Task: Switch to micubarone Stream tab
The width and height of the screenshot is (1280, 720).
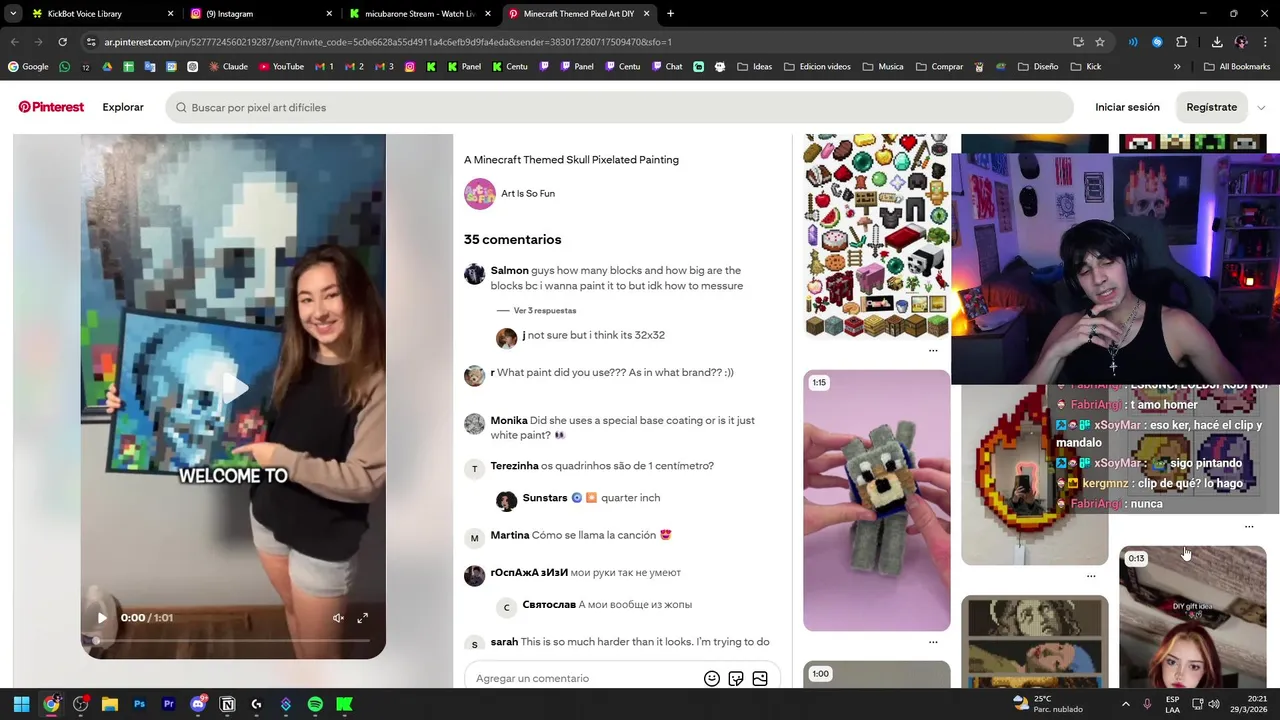Action: click(418, 14)
